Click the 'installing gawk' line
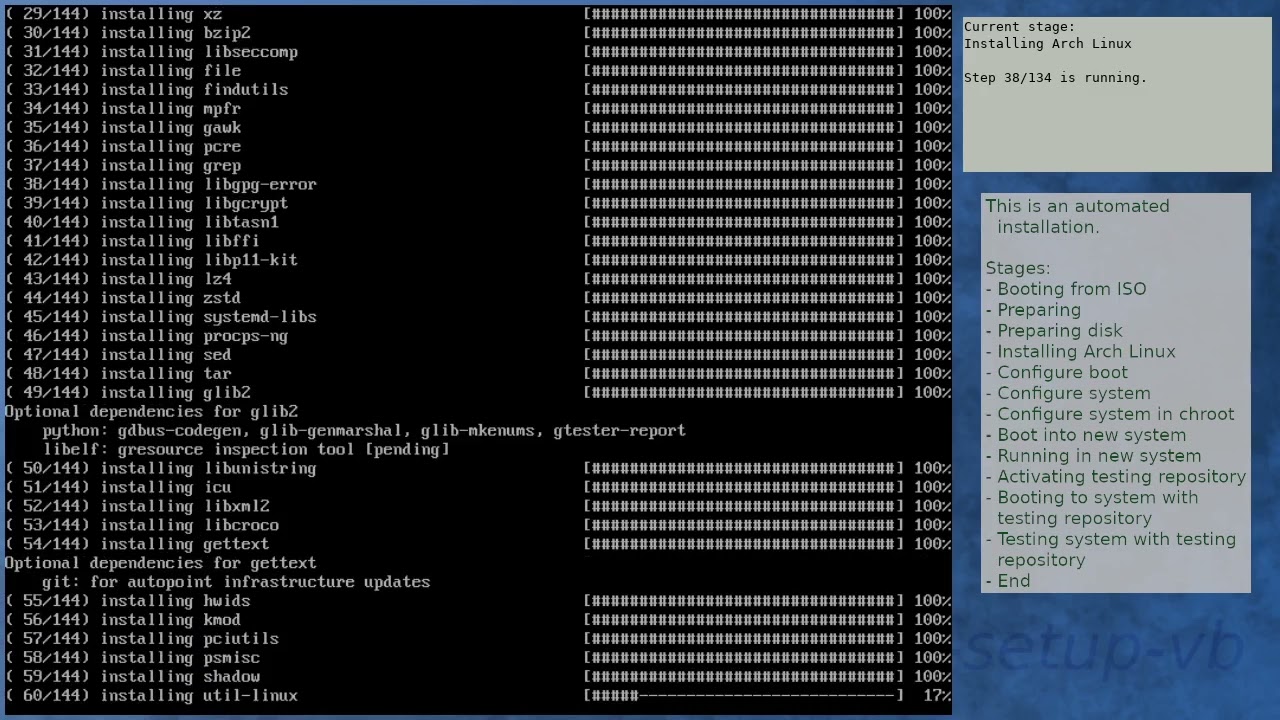 478,128
